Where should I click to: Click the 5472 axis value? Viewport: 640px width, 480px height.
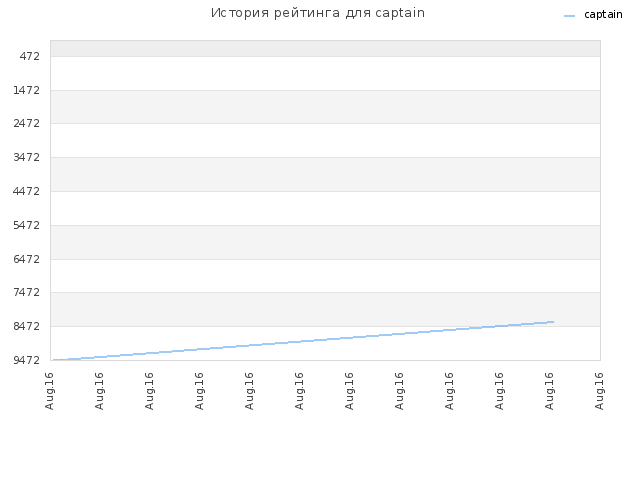pyautogui.click(x=27, y=225)
